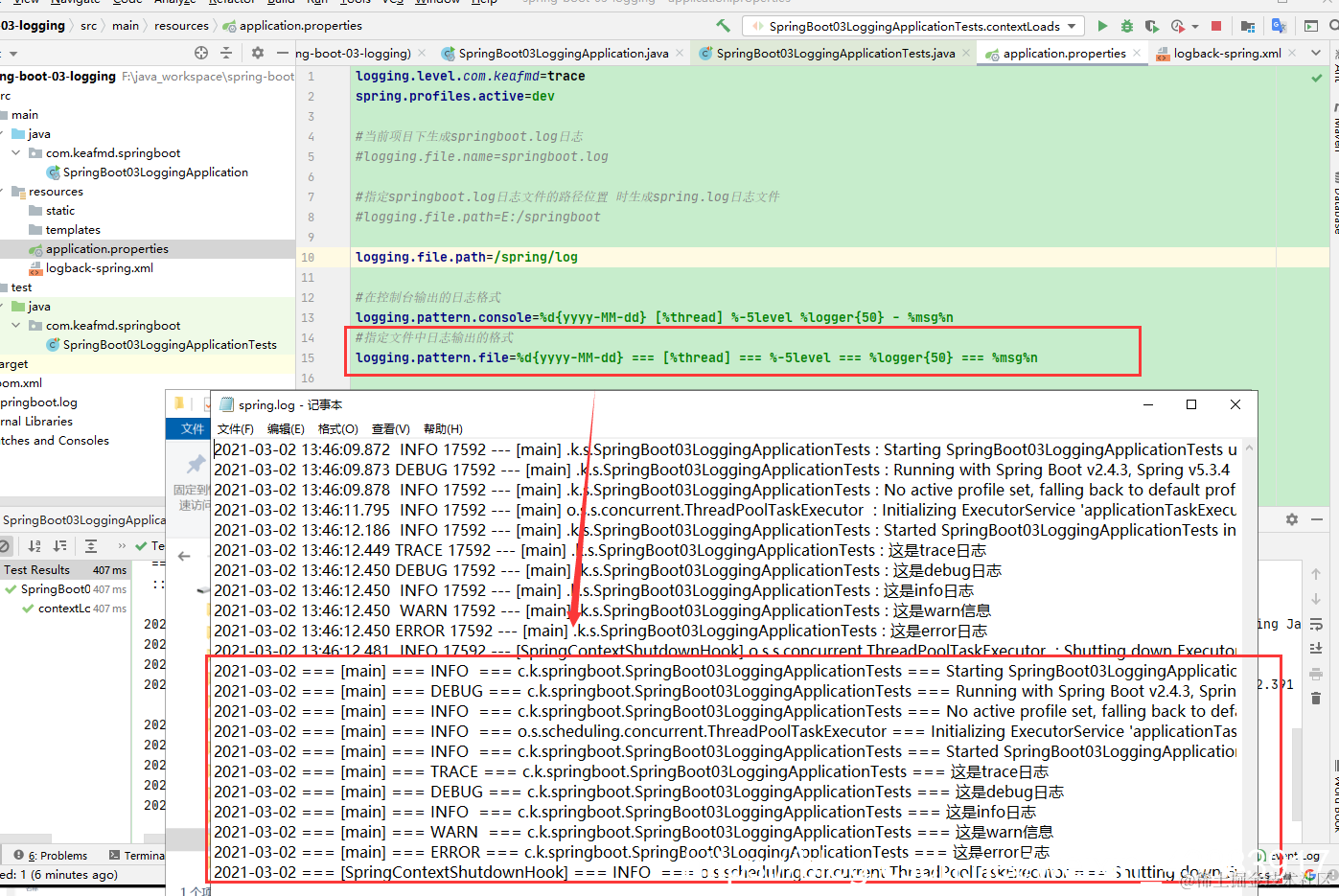This screenshot has height=896, width=1339.
Task: Click the Translate icon in the main toolbar
Action: coord(1279,26)
